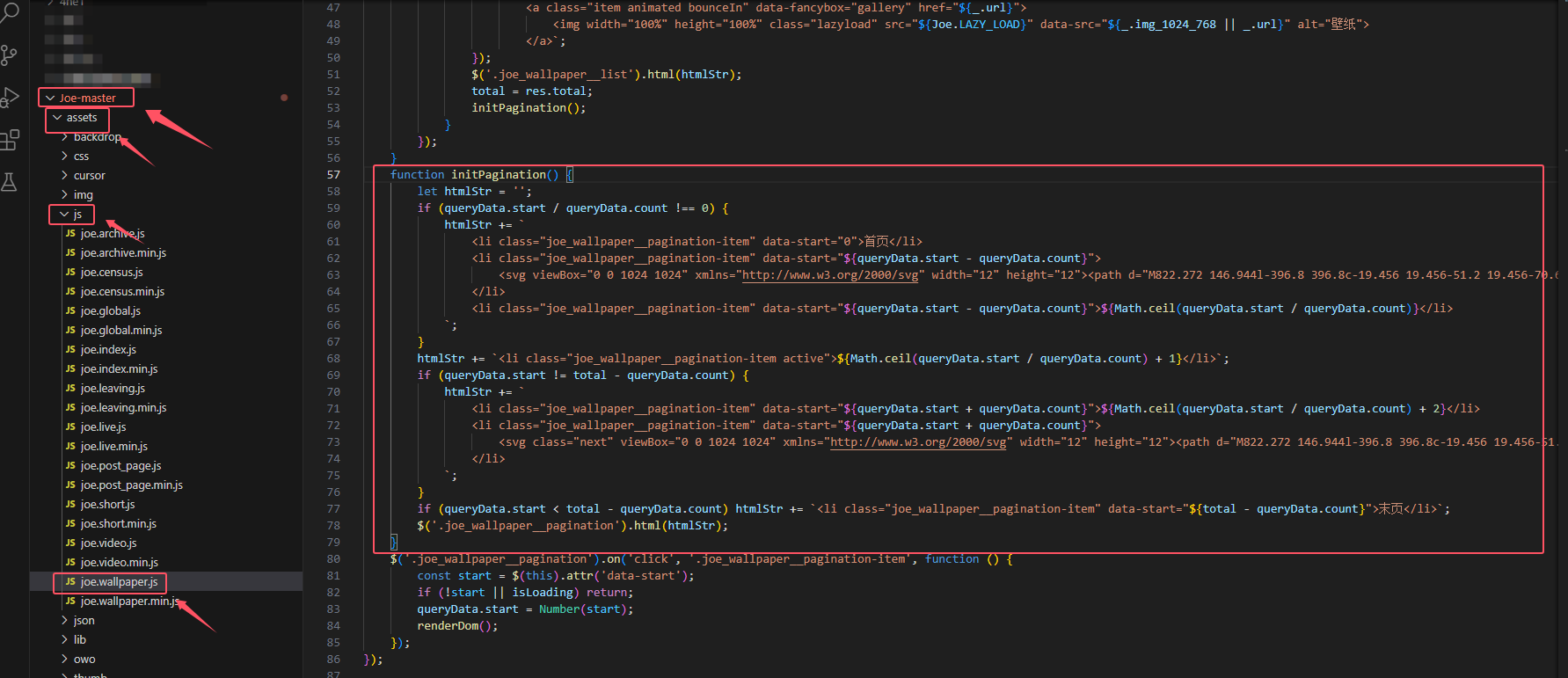Open joe.post_page.js file

pyautogui.click(x=120, y=466)
